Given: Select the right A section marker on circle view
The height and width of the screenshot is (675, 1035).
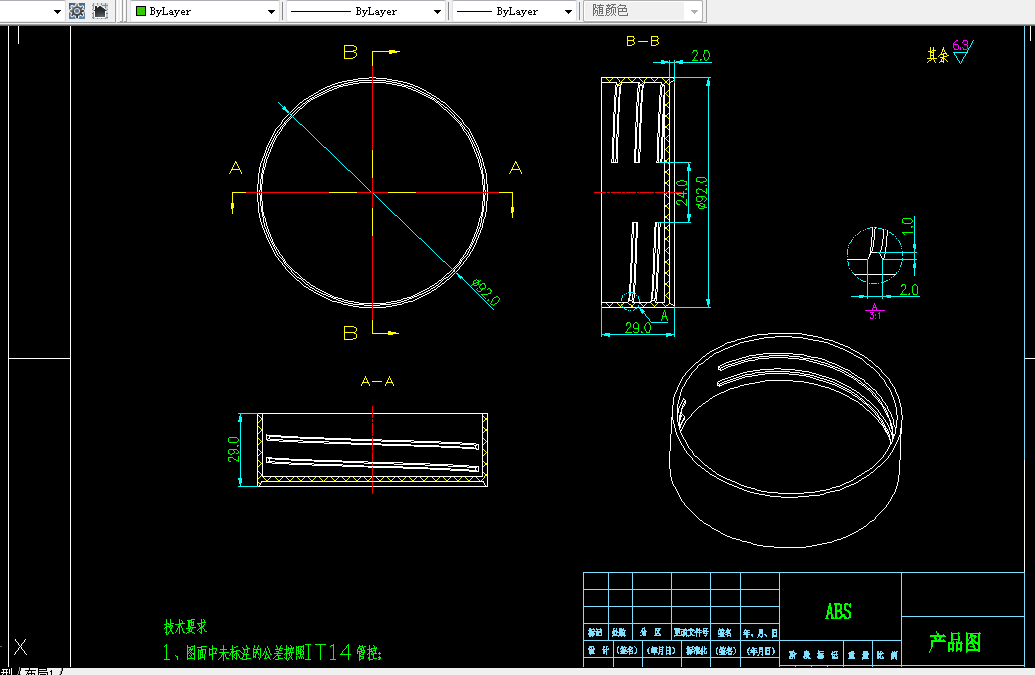Looking at the screenshot, I should (516, 168).
